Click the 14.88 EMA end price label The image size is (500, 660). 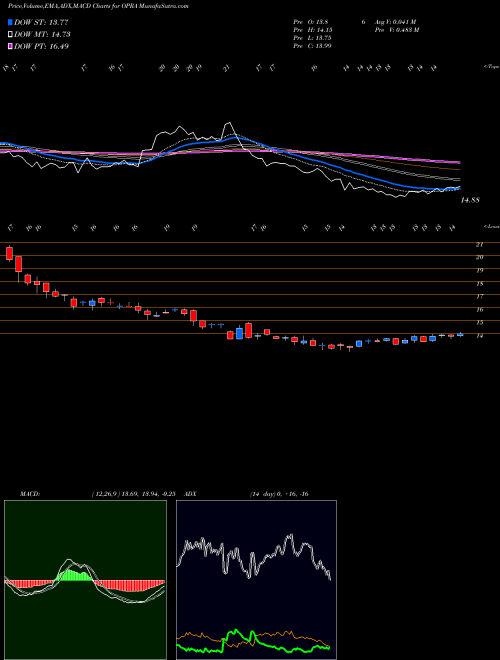click(x=470, y=201)
